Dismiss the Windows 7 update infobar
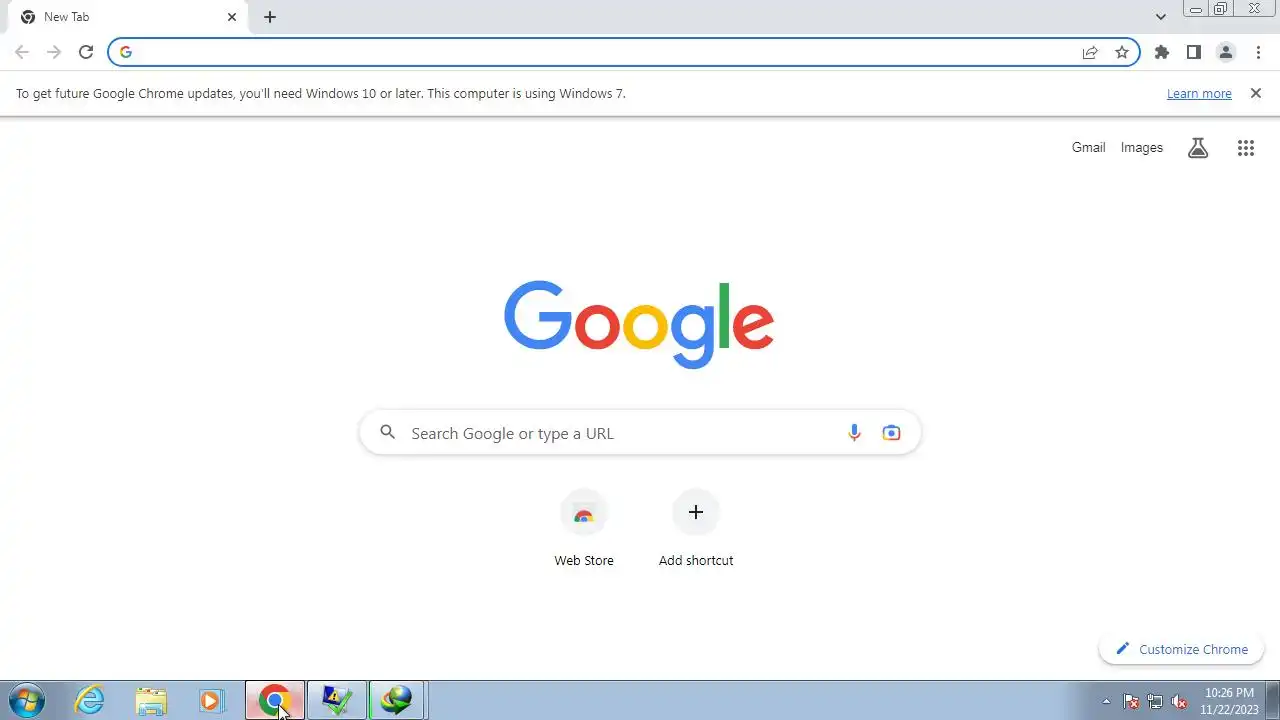This screenshot has height=720, width=1280. 1256,93
